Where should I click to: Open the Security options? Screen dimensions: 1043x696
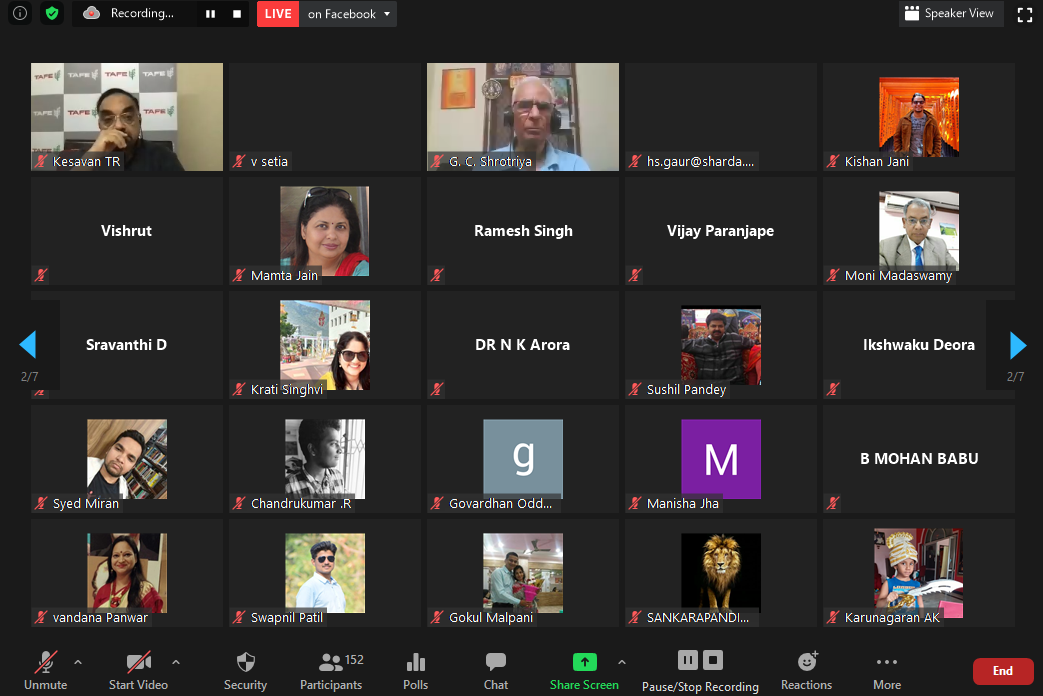[245, 671]
